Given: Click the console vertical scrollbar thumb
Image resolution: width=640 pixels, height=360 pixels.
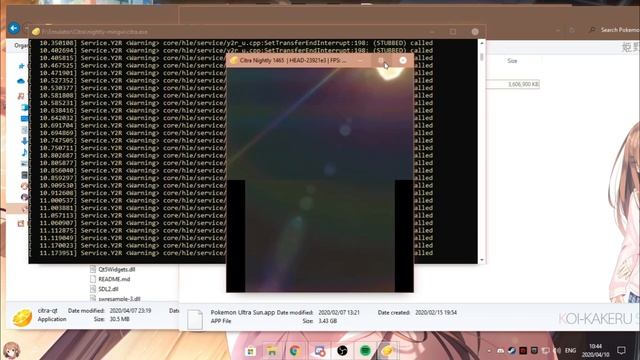Looking at the screenshot, I should [x=482, y=57].
